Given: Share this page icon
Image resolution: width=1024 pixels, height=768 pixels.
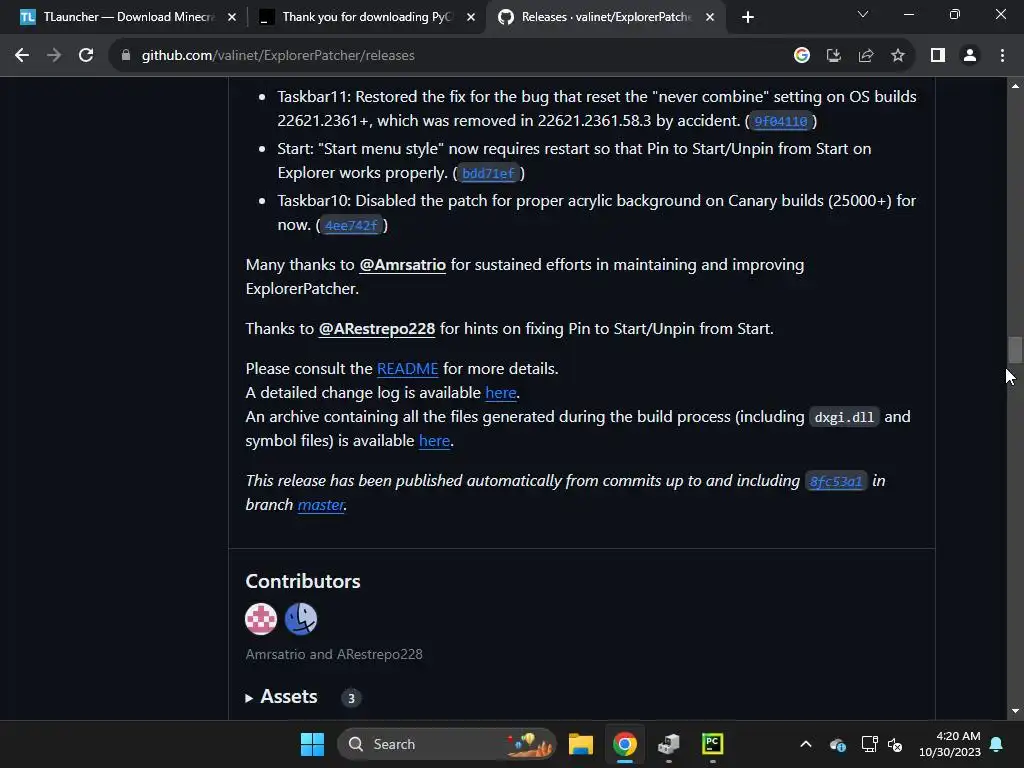Looking at the screenshot, I should (866, 56).
